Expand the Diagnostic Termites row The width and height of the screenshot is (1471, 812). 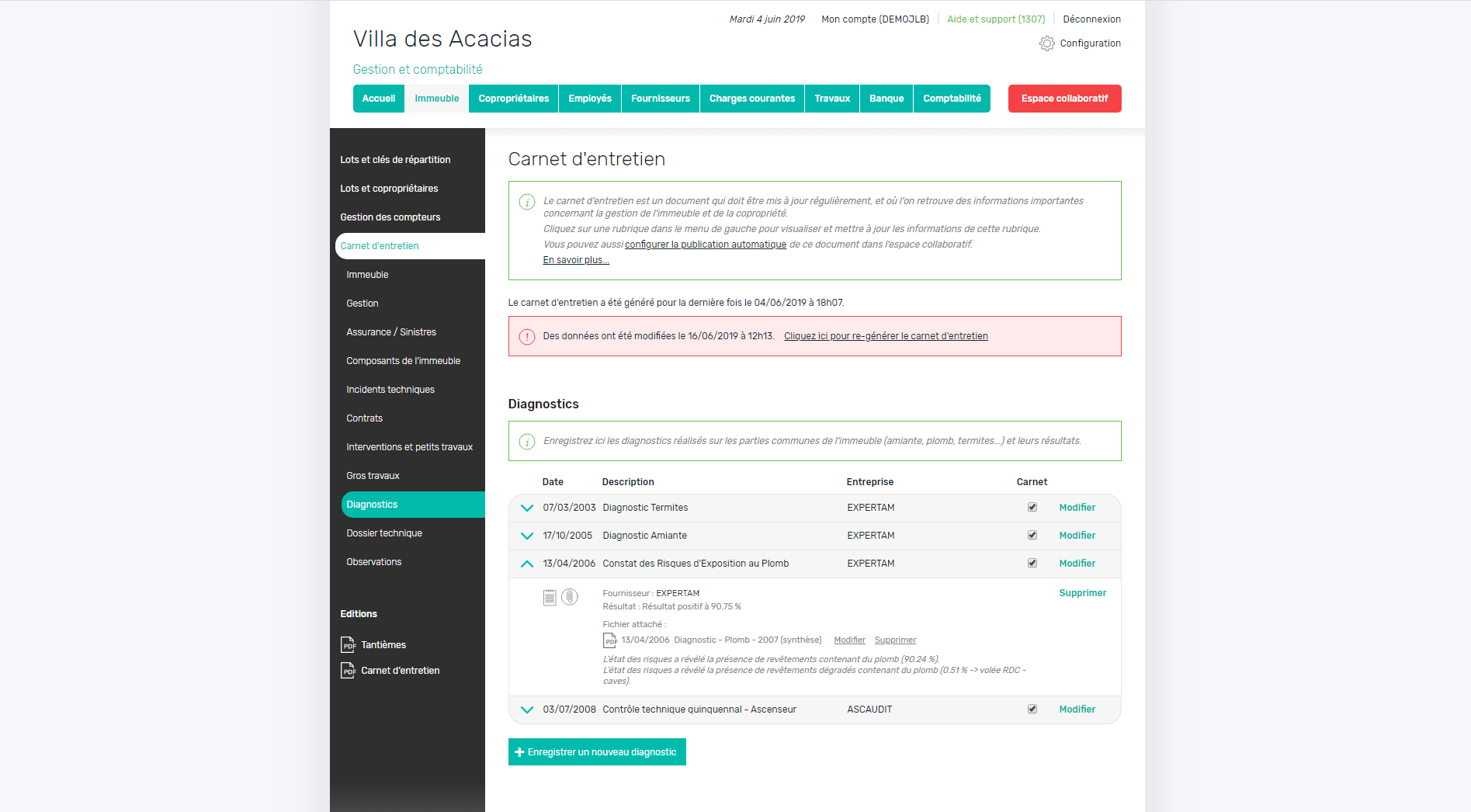click(527, 508)
